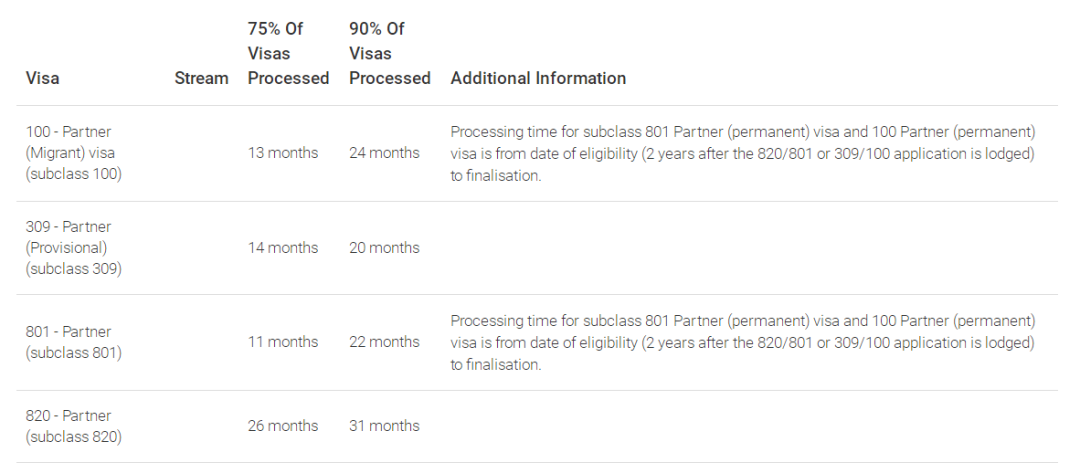Select the 100 - Partner (Migrant) visa cell
The width and height of the screenshot is (1080, 473).
coord(74,153)
